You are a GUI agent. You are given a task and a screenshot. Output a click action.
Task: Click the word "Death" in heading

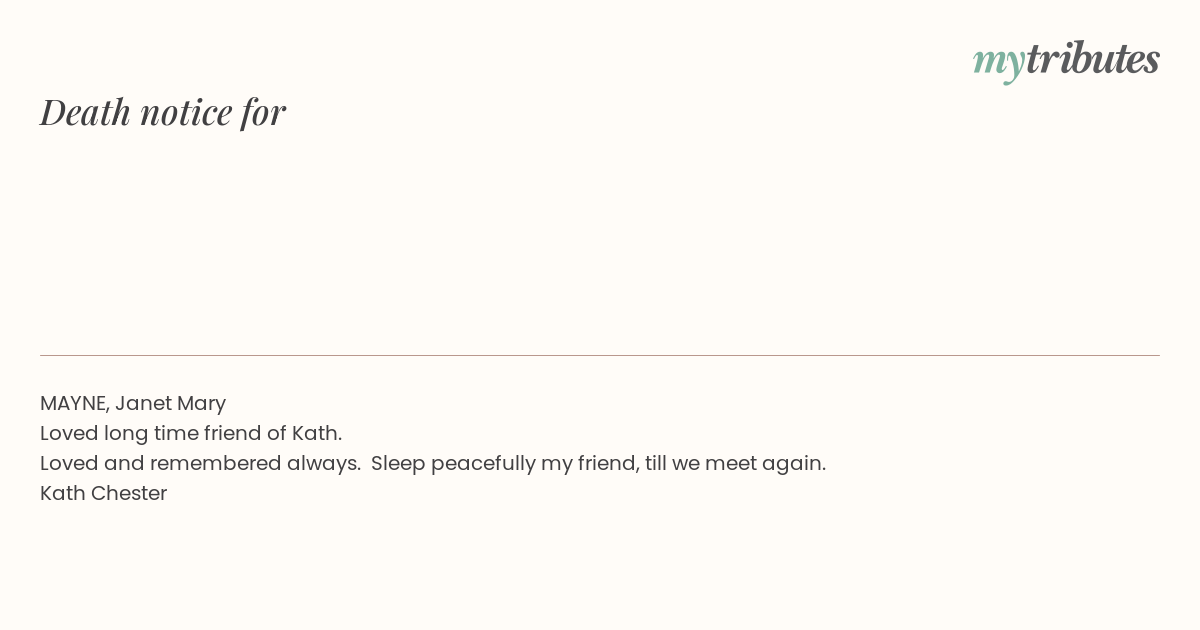pyautogui.click(x=86, y=112)
